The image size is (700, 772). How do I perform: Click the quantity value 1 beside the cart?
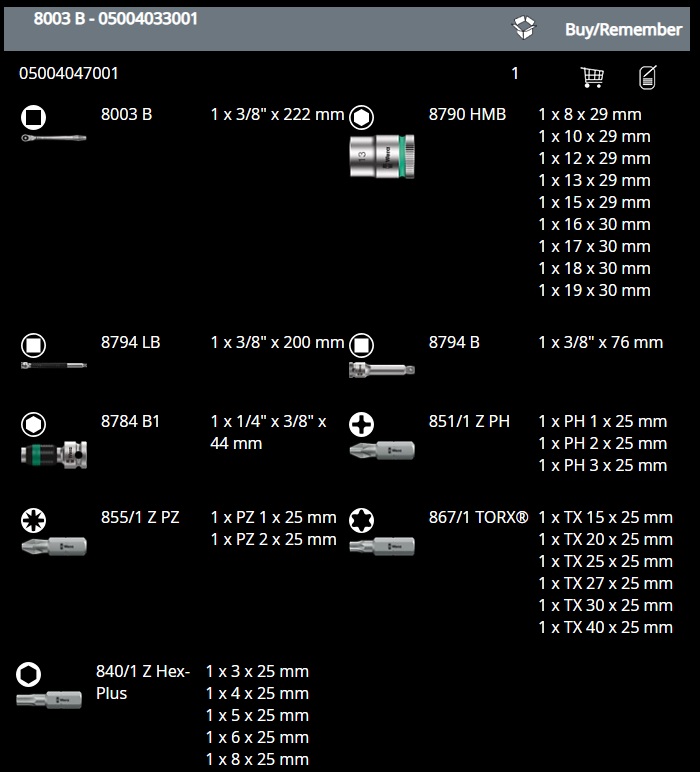[x=515, y=73]
